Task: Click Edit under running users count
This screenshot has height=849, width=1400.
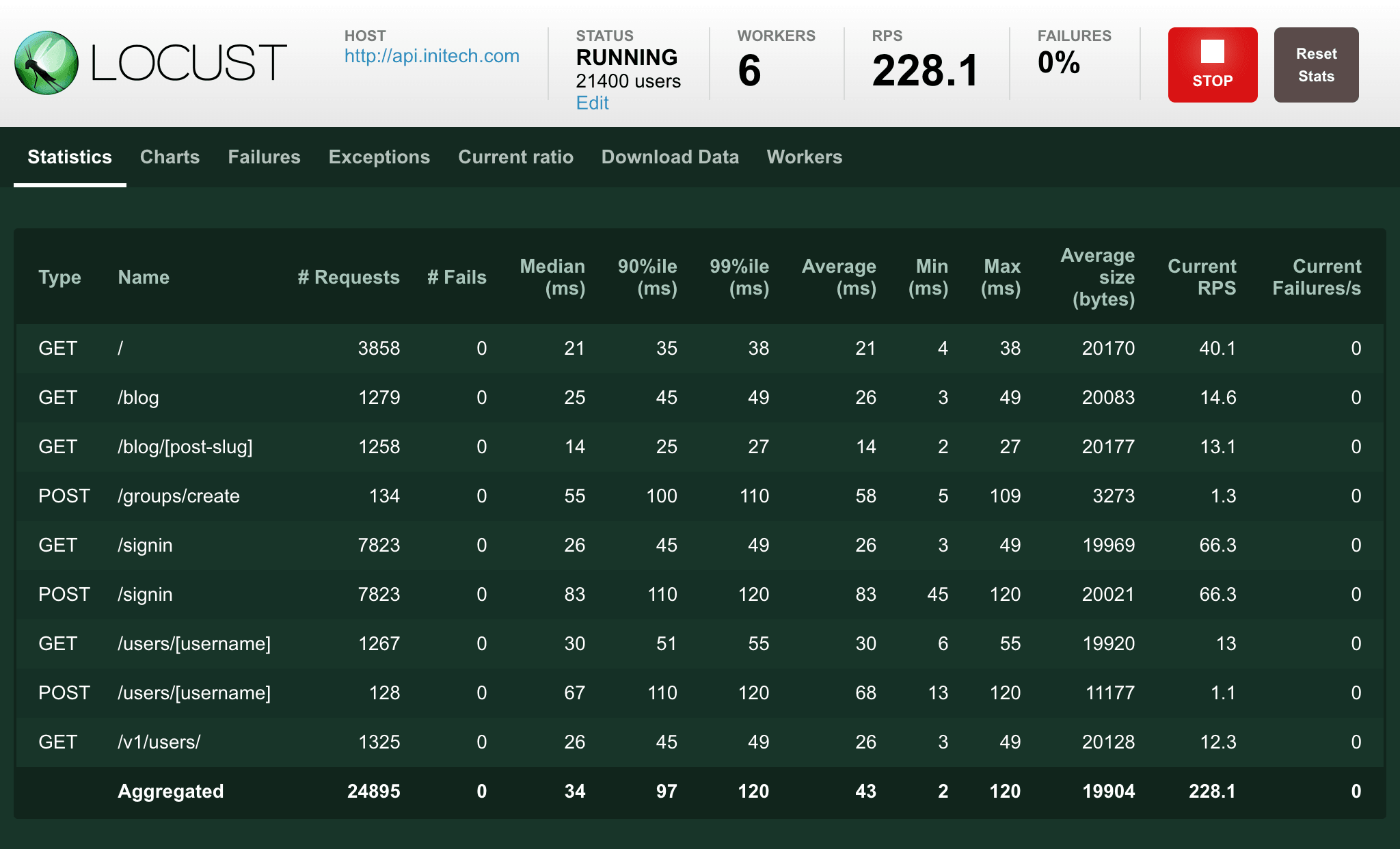Action: click(x=592, y=103)
